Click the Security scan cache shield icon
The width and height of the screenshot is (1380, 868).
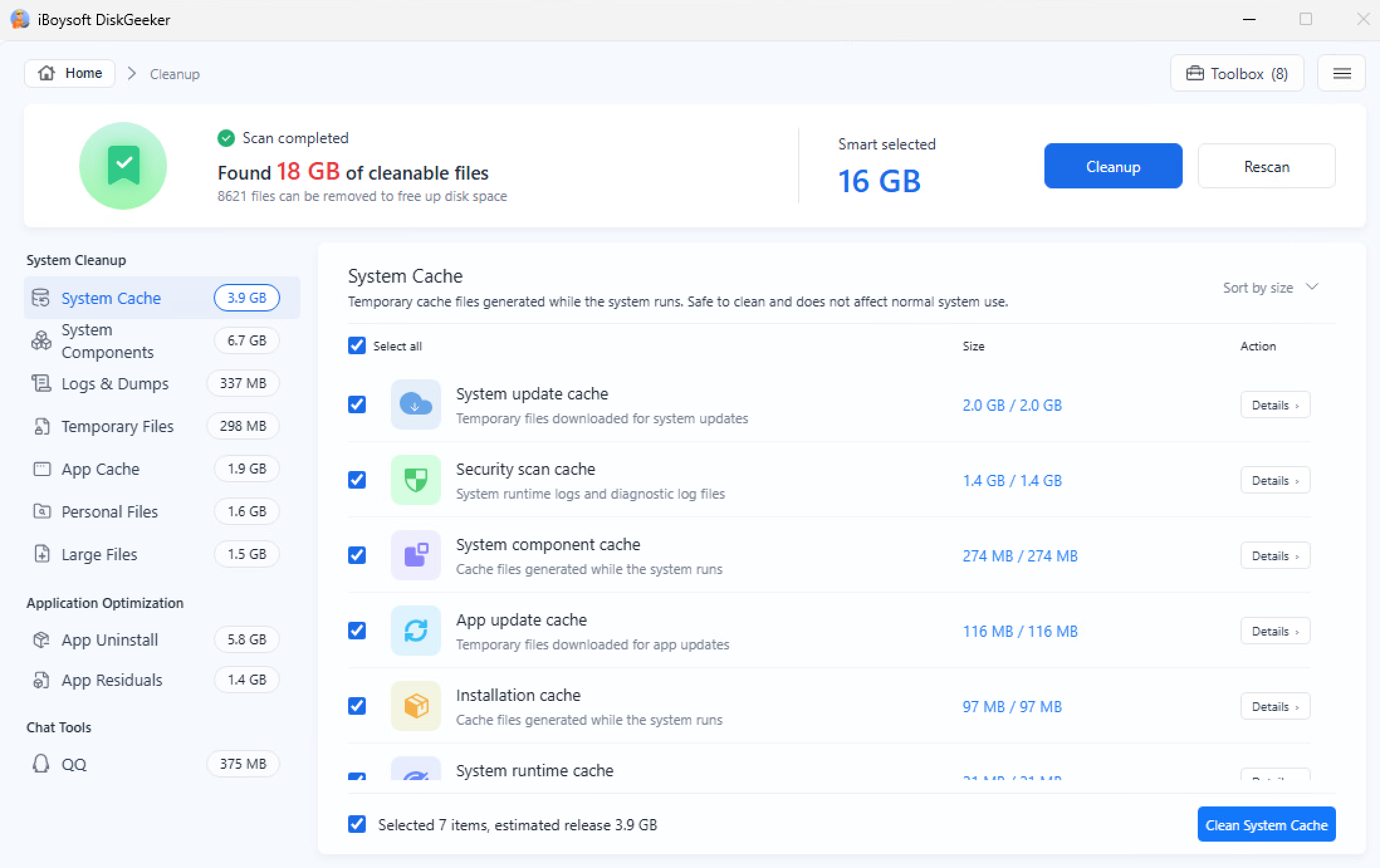tap(416, 480)
